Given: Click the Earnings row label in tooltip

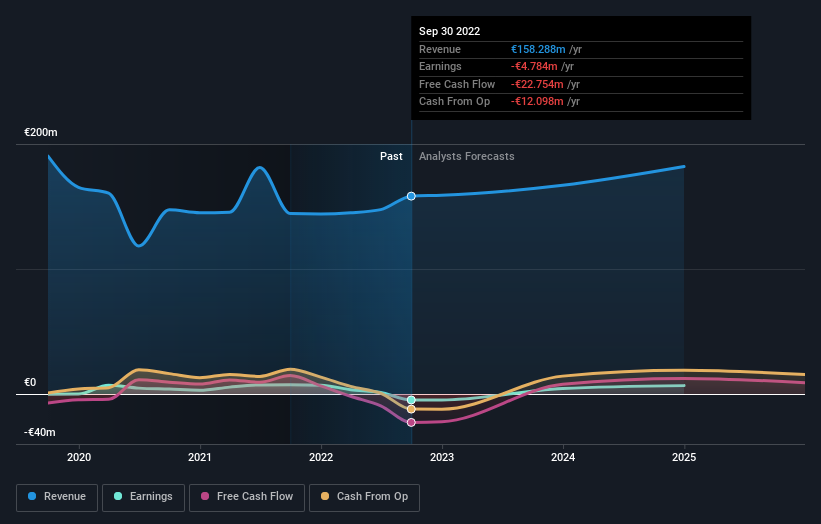Looking at the screenshot, I should tap(440, 66).
